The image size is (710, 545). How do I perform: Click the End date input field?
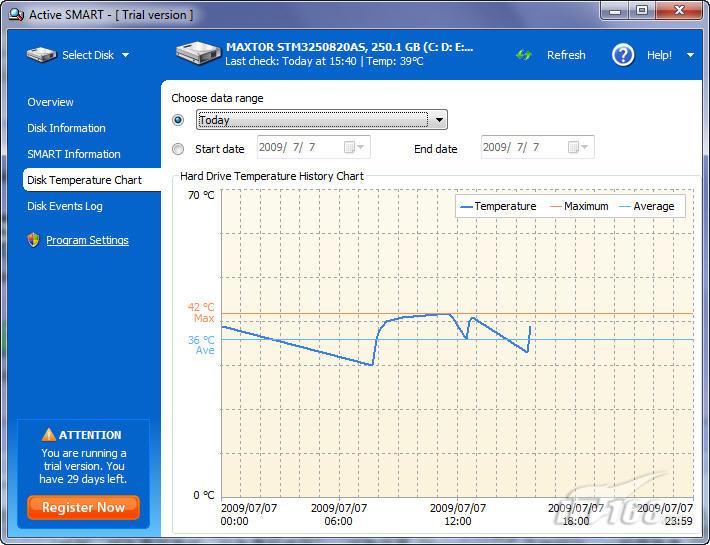click(537, 147)
